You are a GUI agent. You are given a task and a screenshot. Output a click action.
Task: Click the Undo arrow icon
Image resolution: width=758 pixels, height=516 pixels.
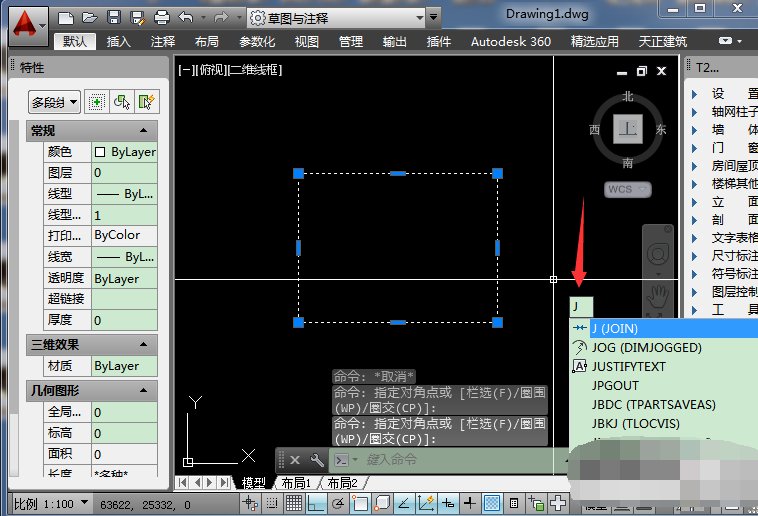185,17
